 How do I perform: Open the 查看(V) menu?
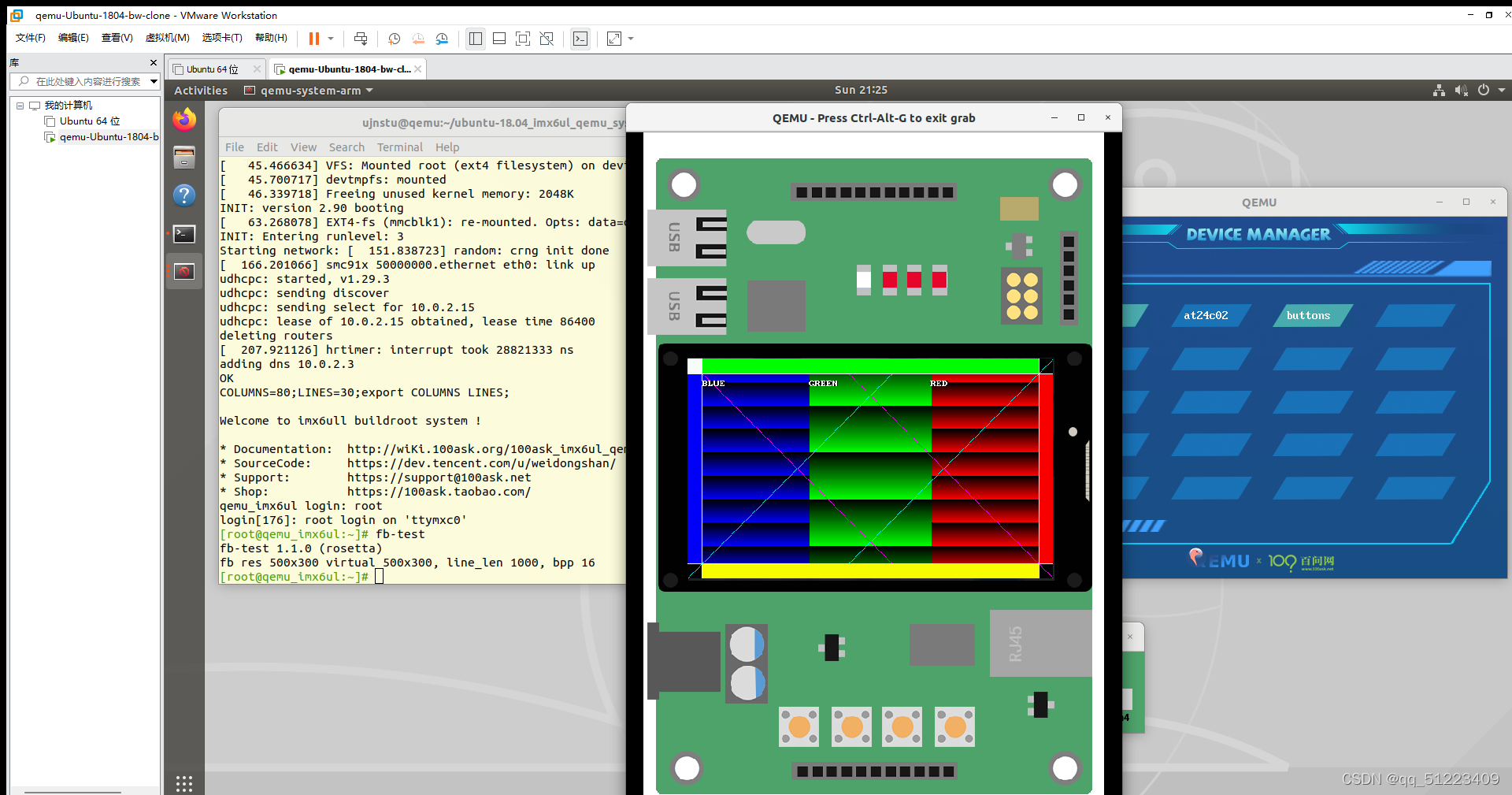click(x=117, y=38)
